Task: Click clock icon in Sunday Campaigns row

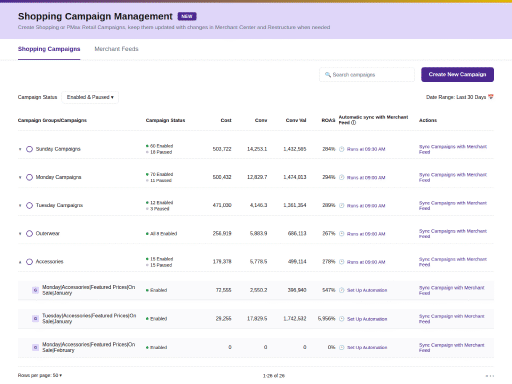Action: (x=342, y=149)
